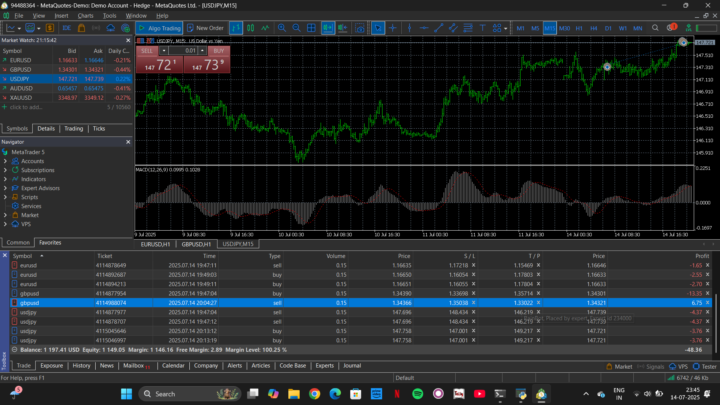This screenshot has height=405, width=720.
Task: Click the taskbar Search box
Action: point(191,394)
